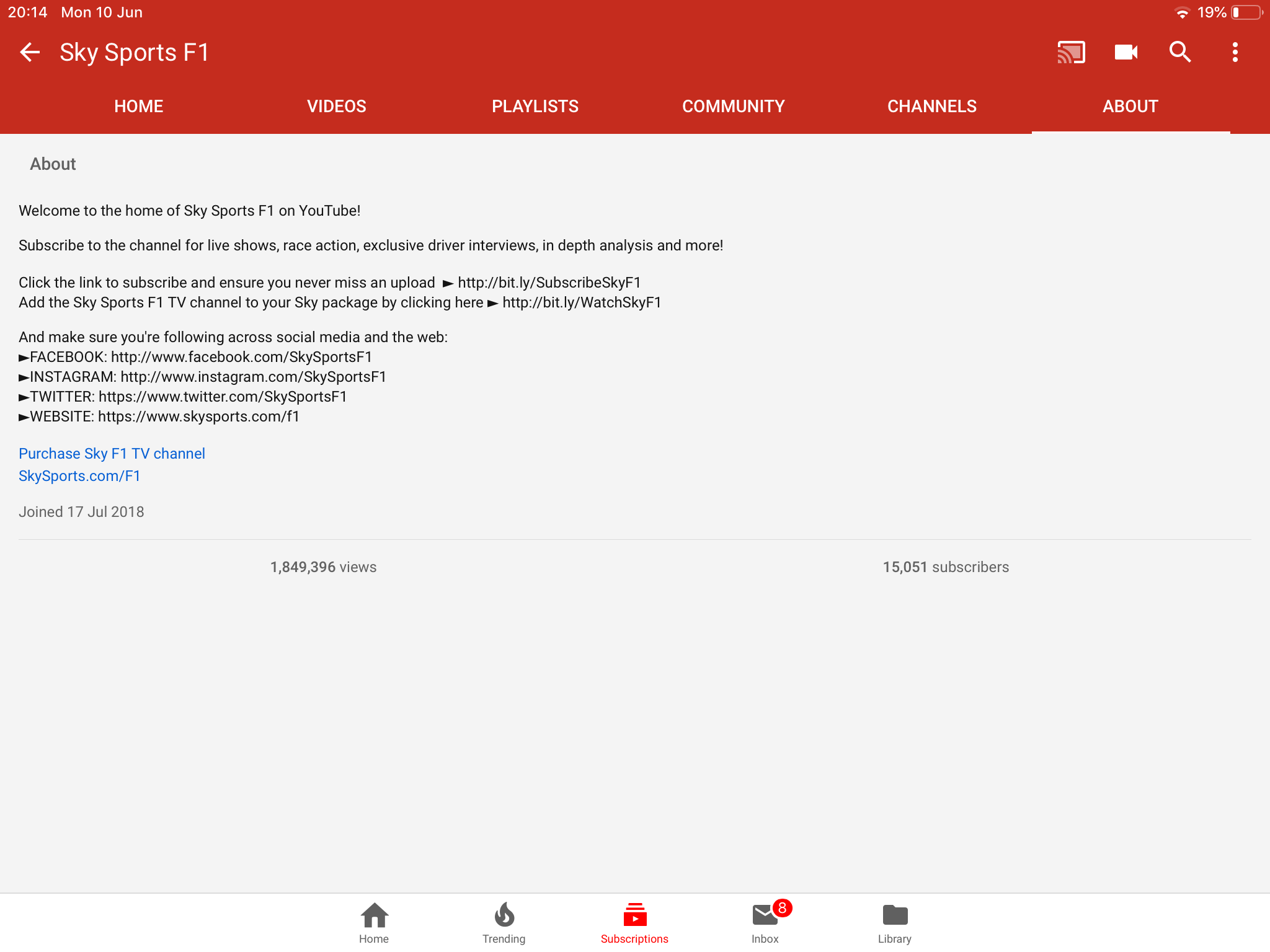Tap the Mon 10 Jun date in status bar

[x=102, y=12]
